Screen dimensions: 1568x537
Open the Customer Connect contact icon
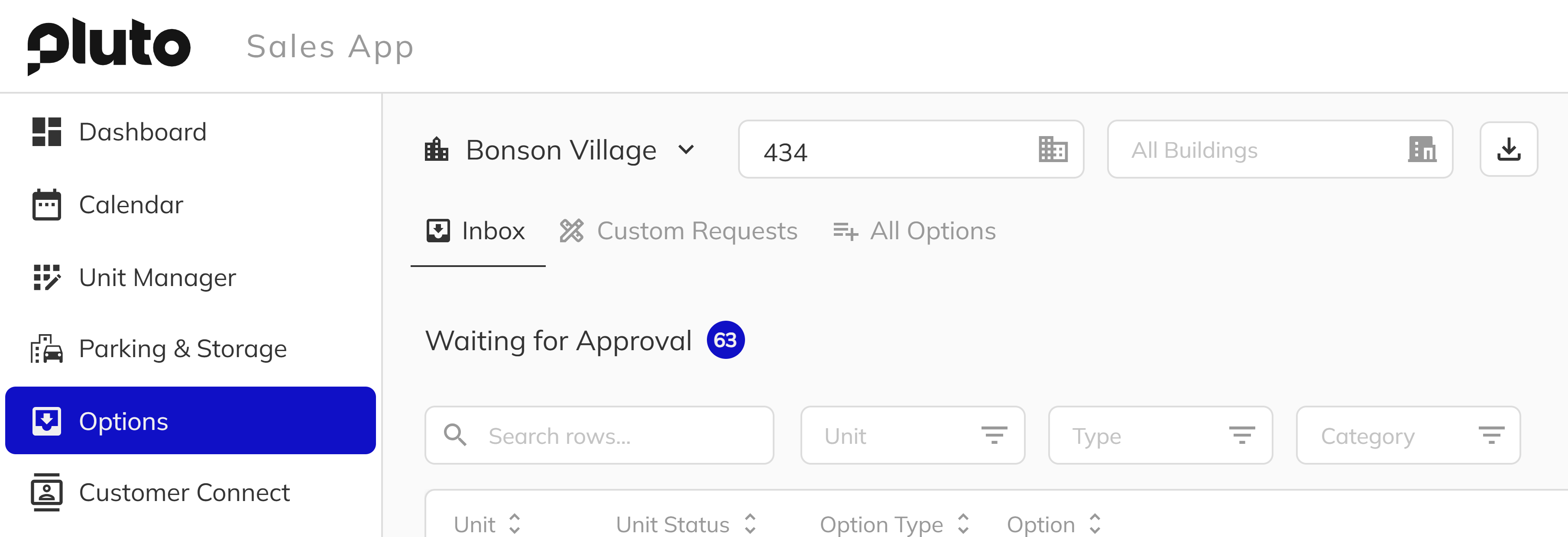click(48, 492)
